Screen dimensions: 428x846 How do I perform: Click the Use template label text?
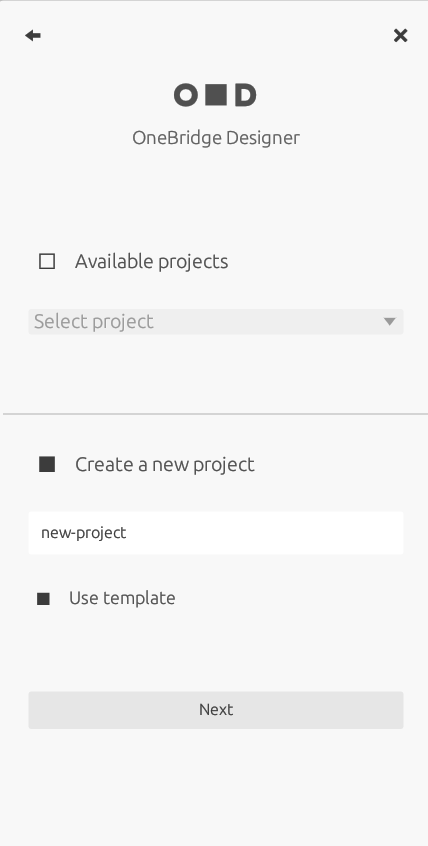pyautogui.click(x=122, y=598)
